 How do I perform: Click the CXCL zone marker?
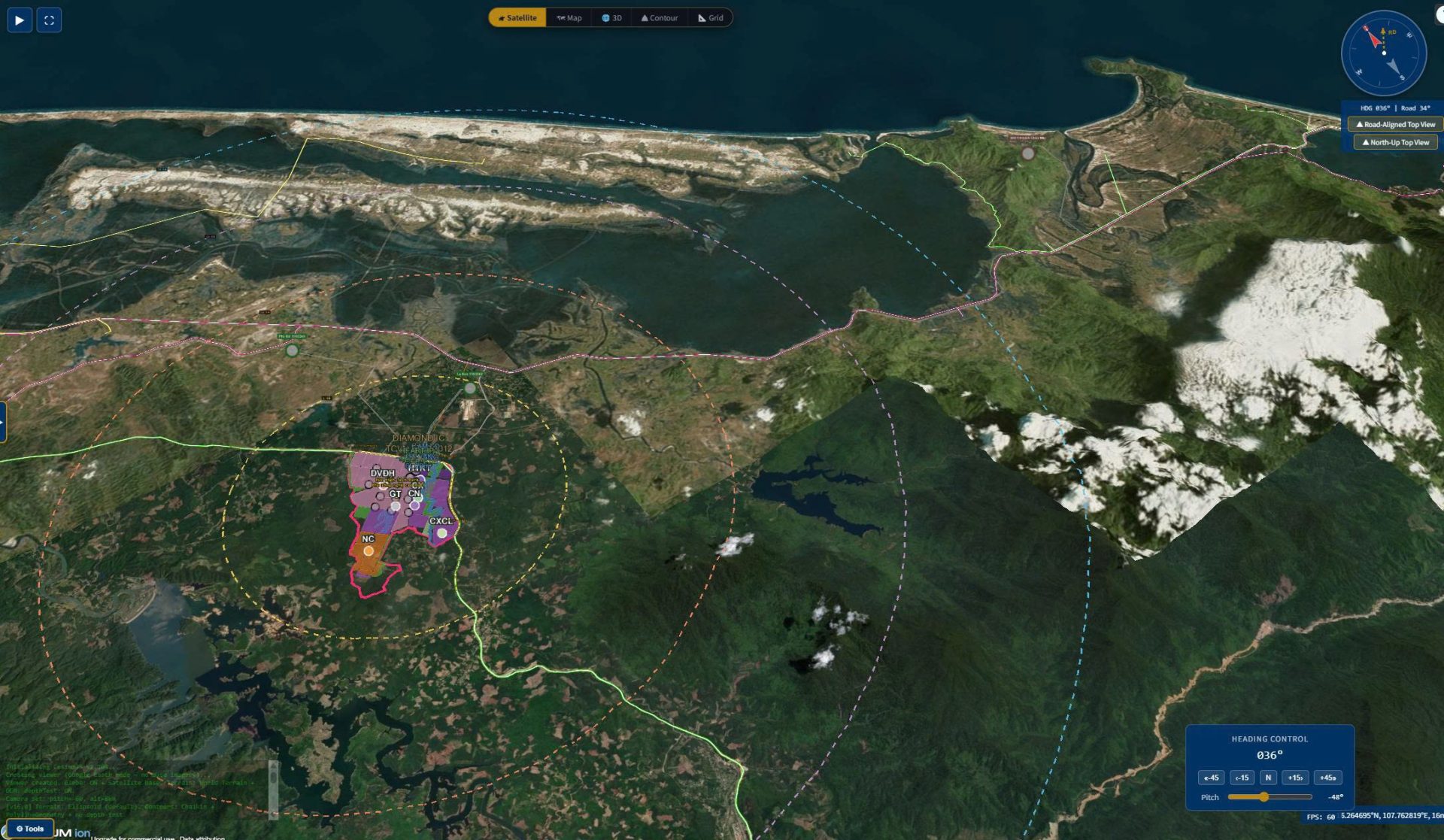pos(442,533)
